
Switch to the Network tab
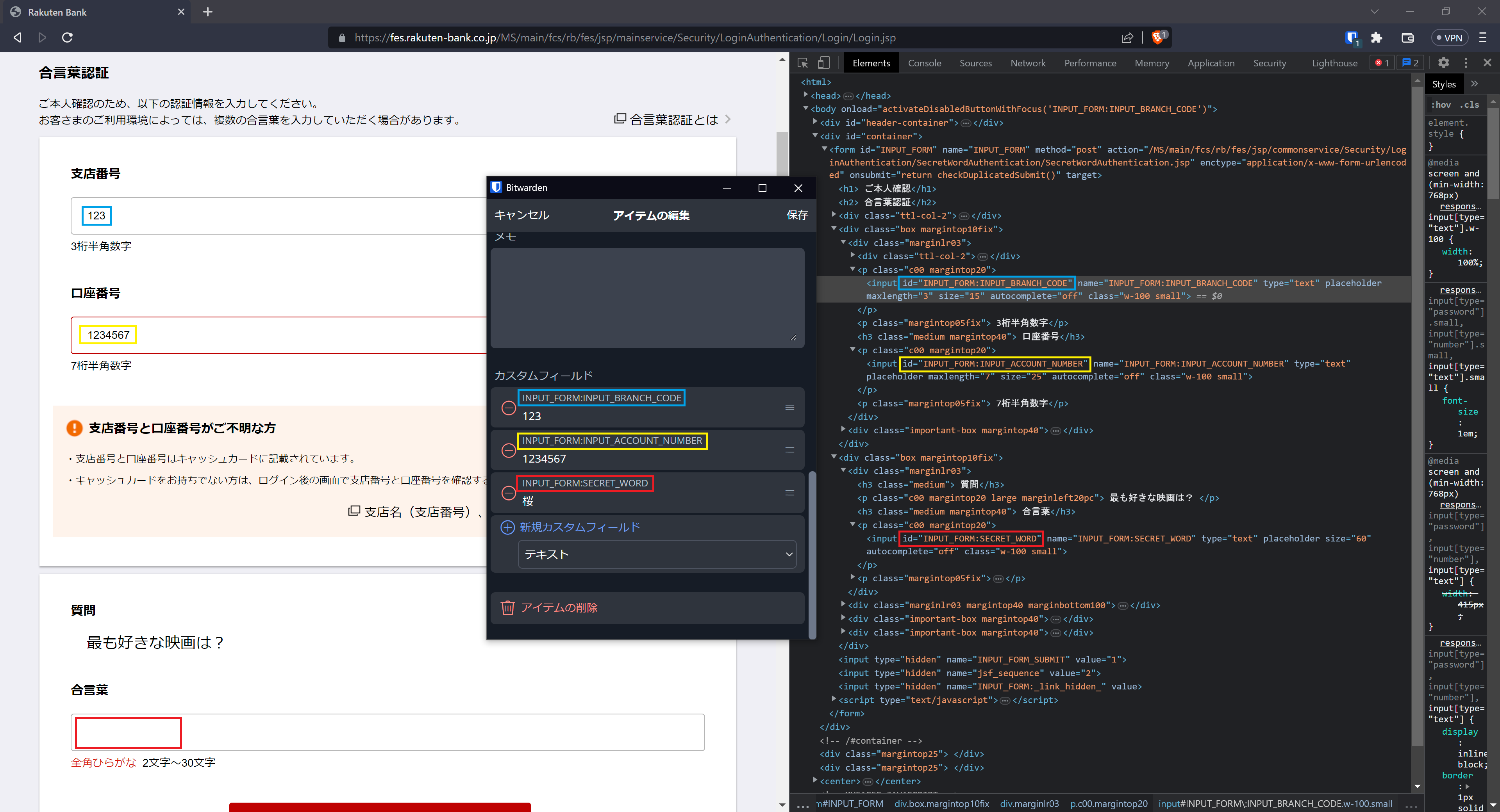pos(1028,63)
